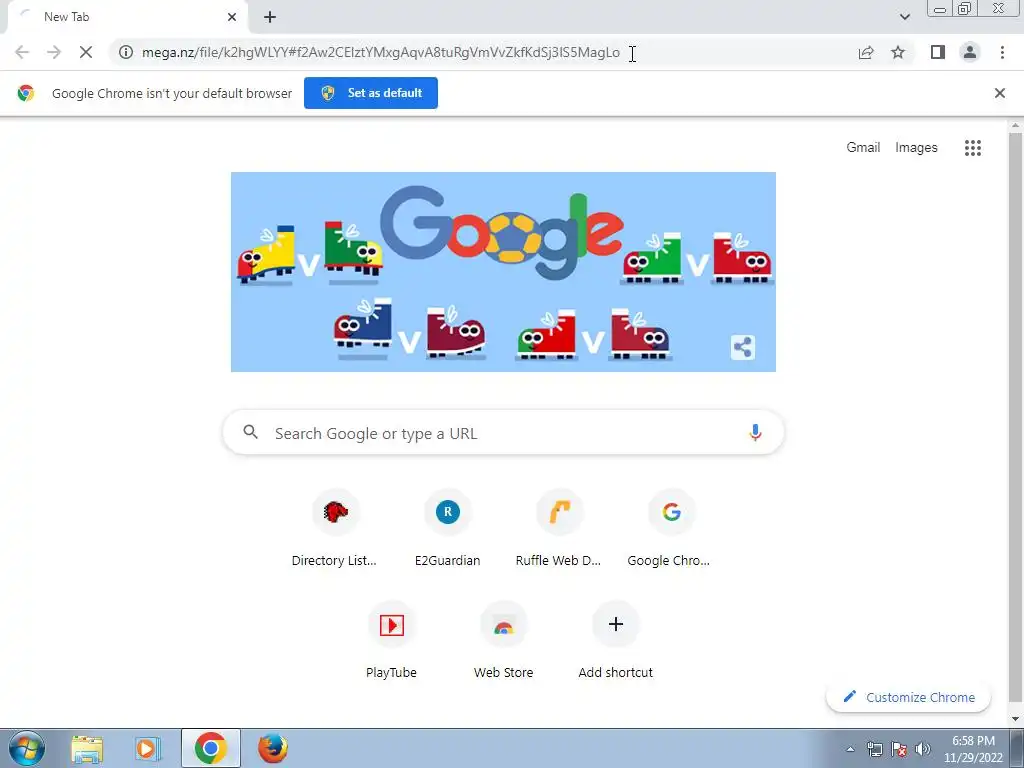The image size is (1024, 768).
Task: Open the side panel icon
Action: click(938, 52)
